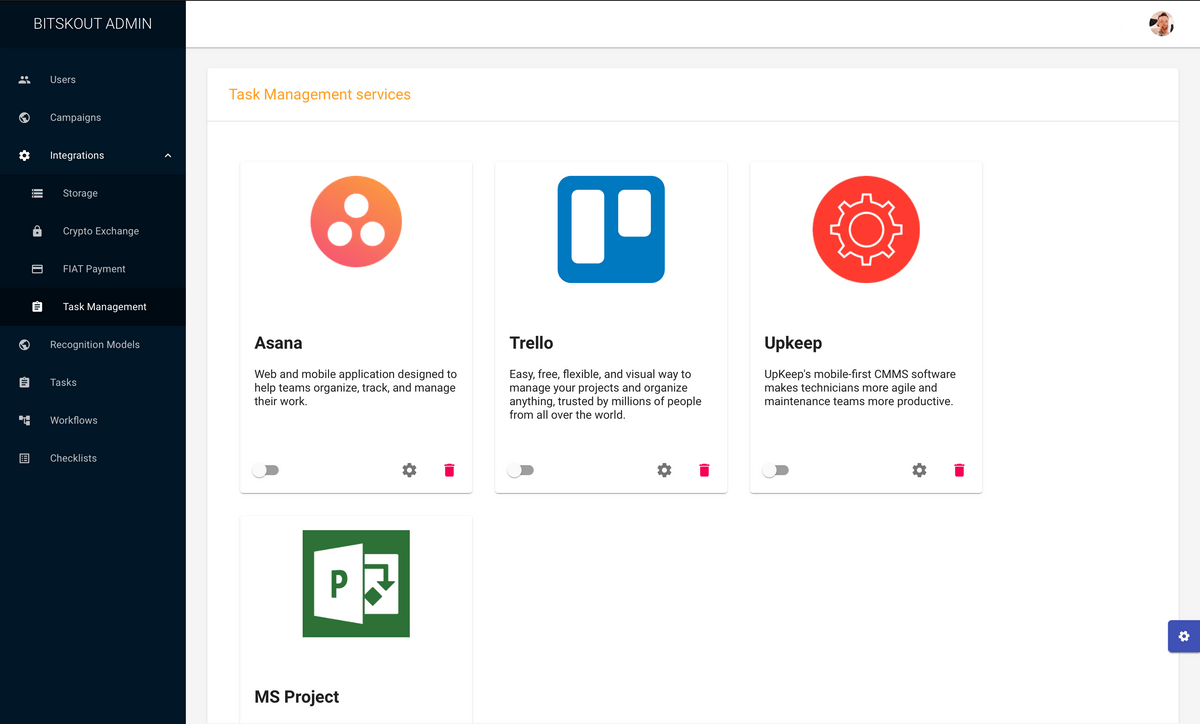Viewport: 1200px width, 724px height.
Task: Click the Upkeep gear logo image
Action: 866,229
